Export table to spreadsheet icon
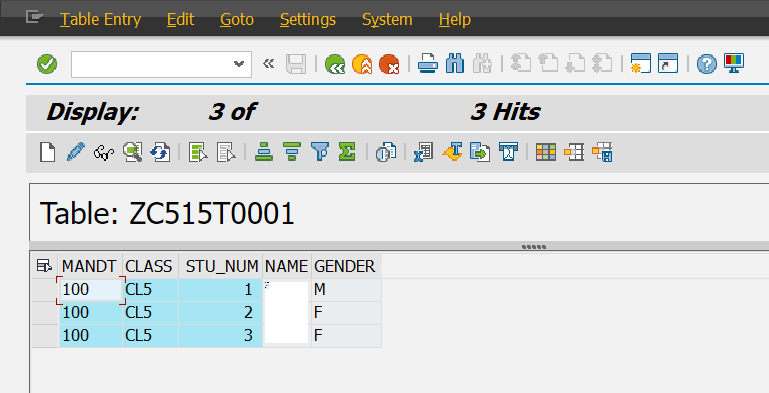This screenshot has width=769, height=393. click(423, 152)
